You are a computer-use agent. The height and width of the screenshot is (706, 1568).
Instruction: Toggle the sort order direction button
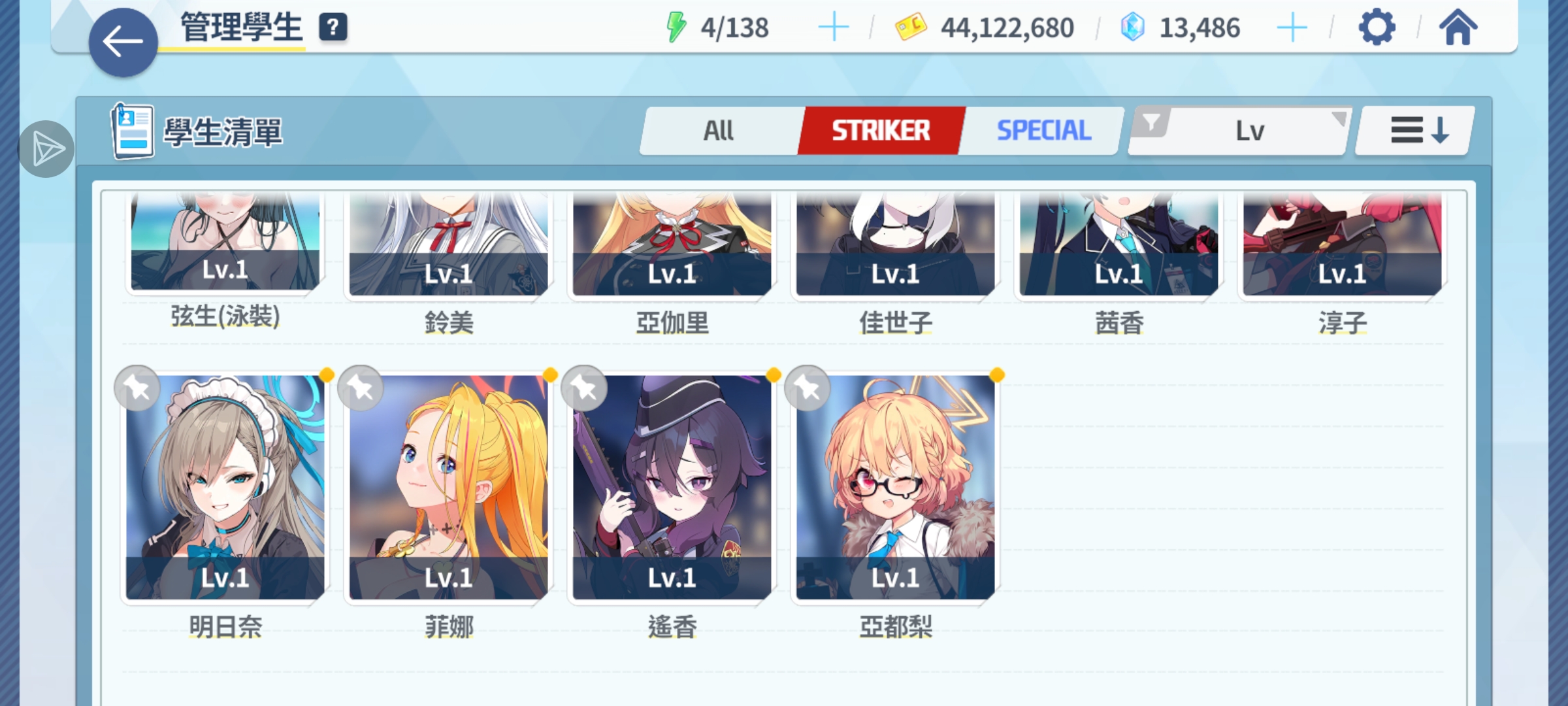click(x=1415, y=131)
